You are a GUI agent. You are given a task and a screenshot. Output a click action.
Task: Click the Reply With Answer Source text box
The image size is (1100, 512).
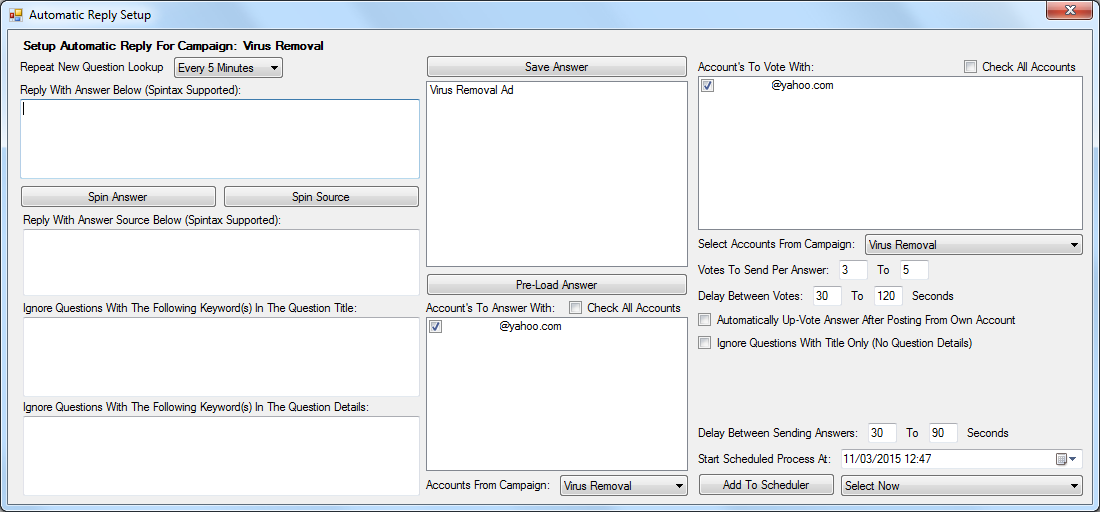[221, 262]
